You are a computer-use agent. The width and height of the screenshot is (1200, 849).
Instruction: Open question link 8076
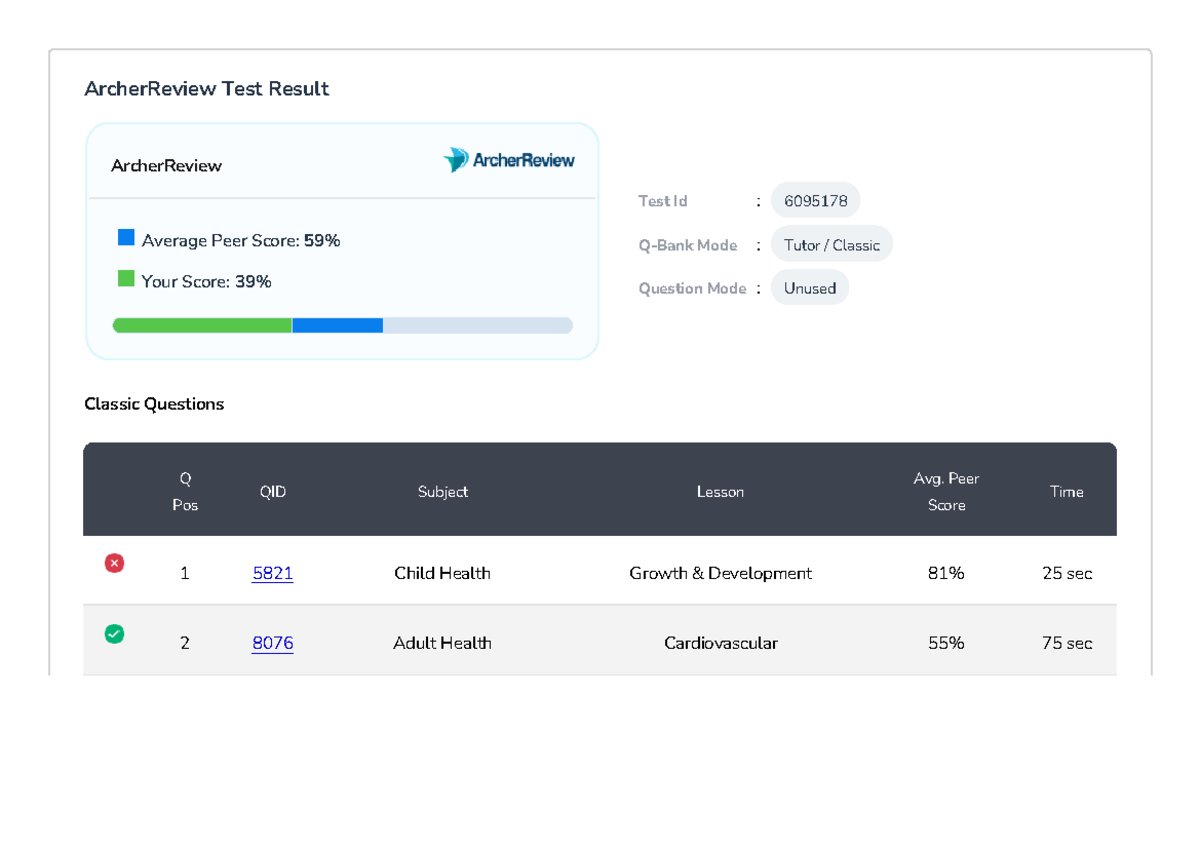(272, 643)
